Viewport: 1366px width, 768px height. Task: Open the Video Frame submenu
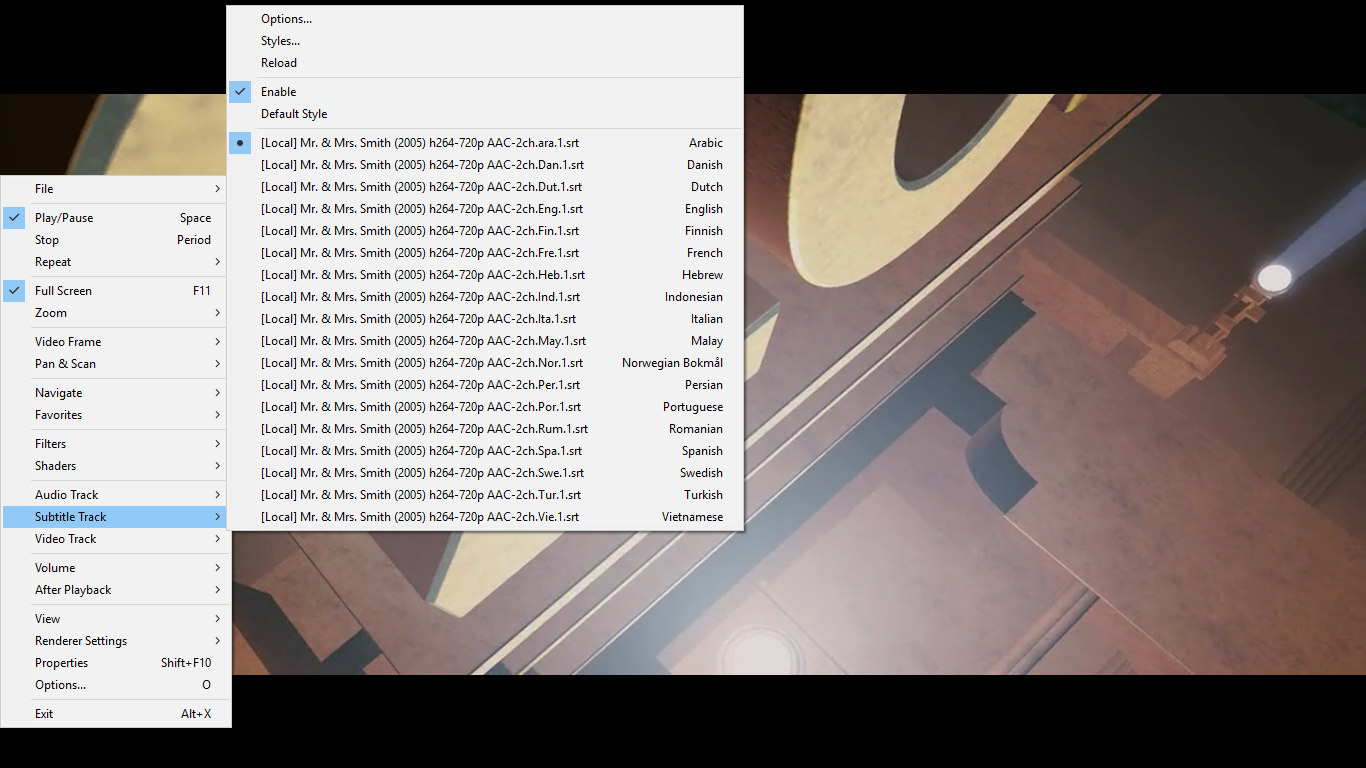115,342
